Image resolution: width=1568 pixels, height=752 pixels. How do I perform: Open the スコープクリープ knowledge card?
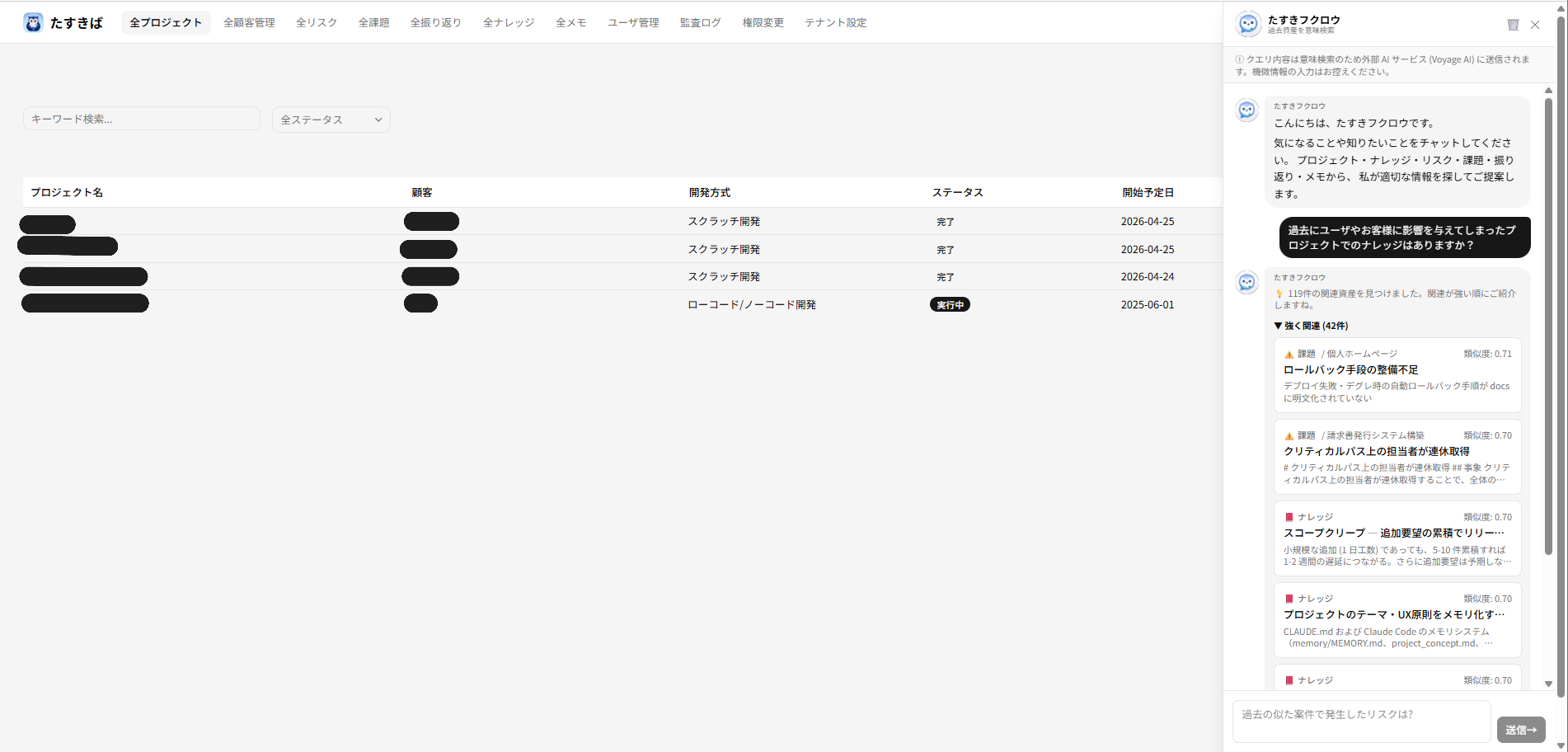click(x=1397, y=538)
